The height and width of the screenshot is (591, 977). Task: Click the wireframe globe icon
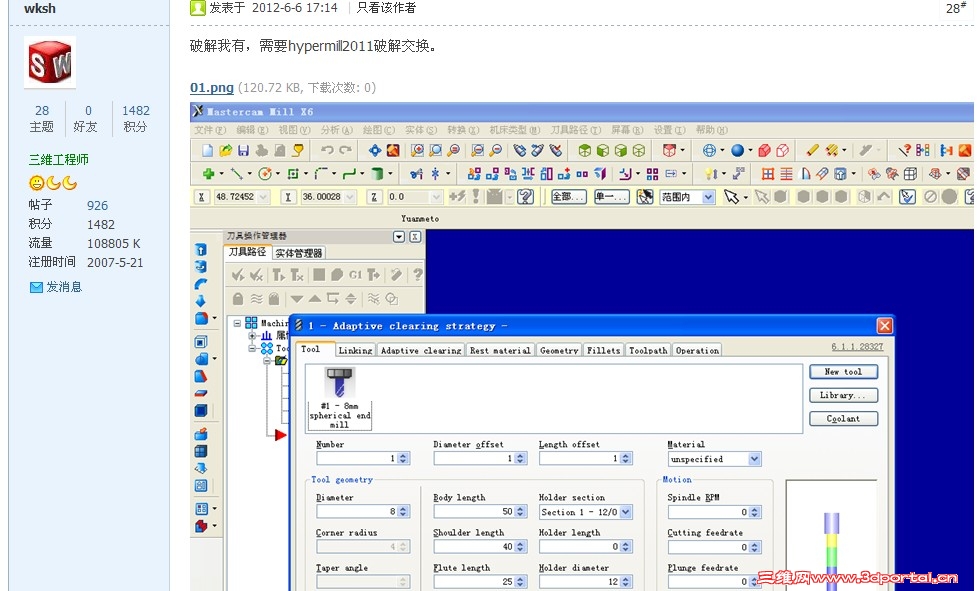[x=709, y=150]
